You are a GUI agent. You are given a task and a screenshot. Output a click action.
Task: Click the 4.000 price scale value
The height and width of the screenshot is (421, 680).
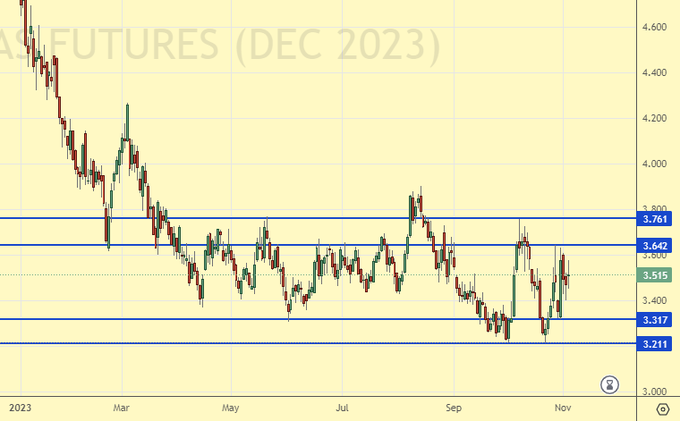[657, 164]
